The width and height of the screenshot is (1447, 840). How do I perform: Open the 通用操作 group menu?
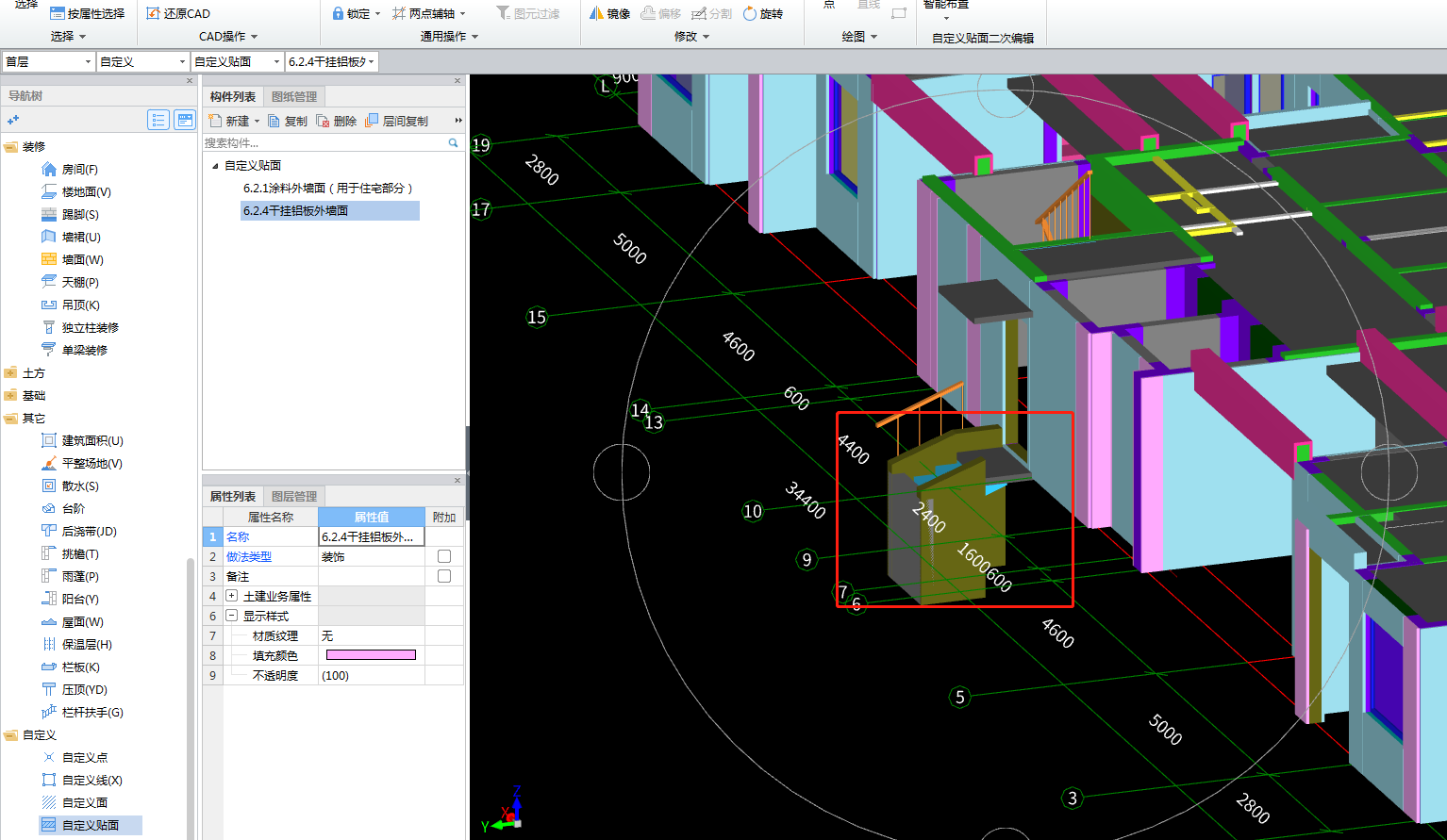pyautogui.click(x=449, y=37)
